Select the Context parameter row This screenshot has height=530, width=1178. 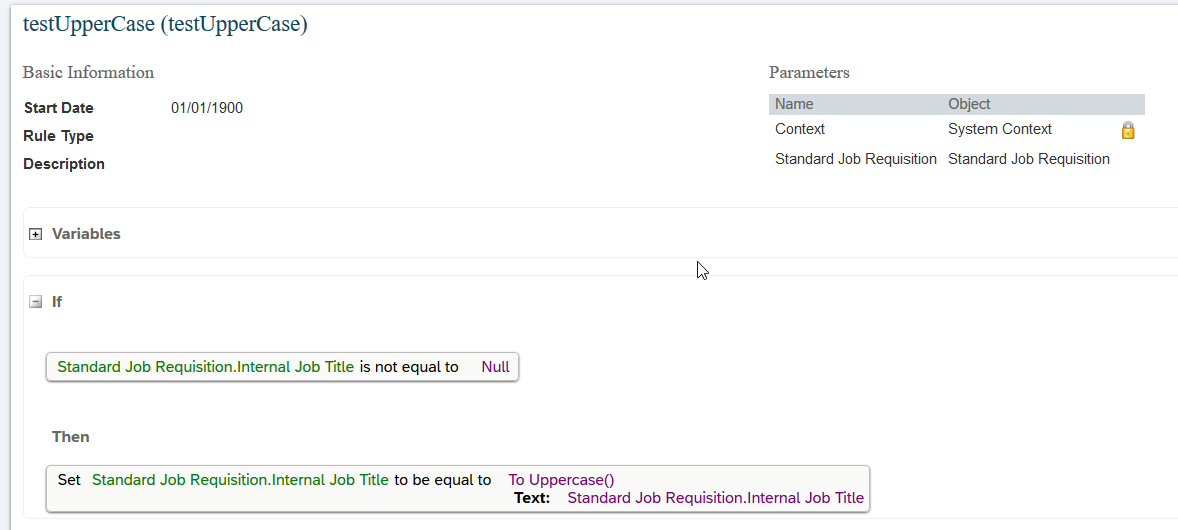click(x=956, y=129)
